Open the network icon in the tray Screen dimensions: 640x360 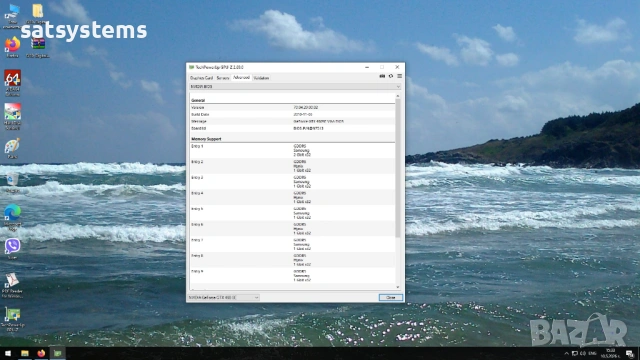click(x=575, y=353)
